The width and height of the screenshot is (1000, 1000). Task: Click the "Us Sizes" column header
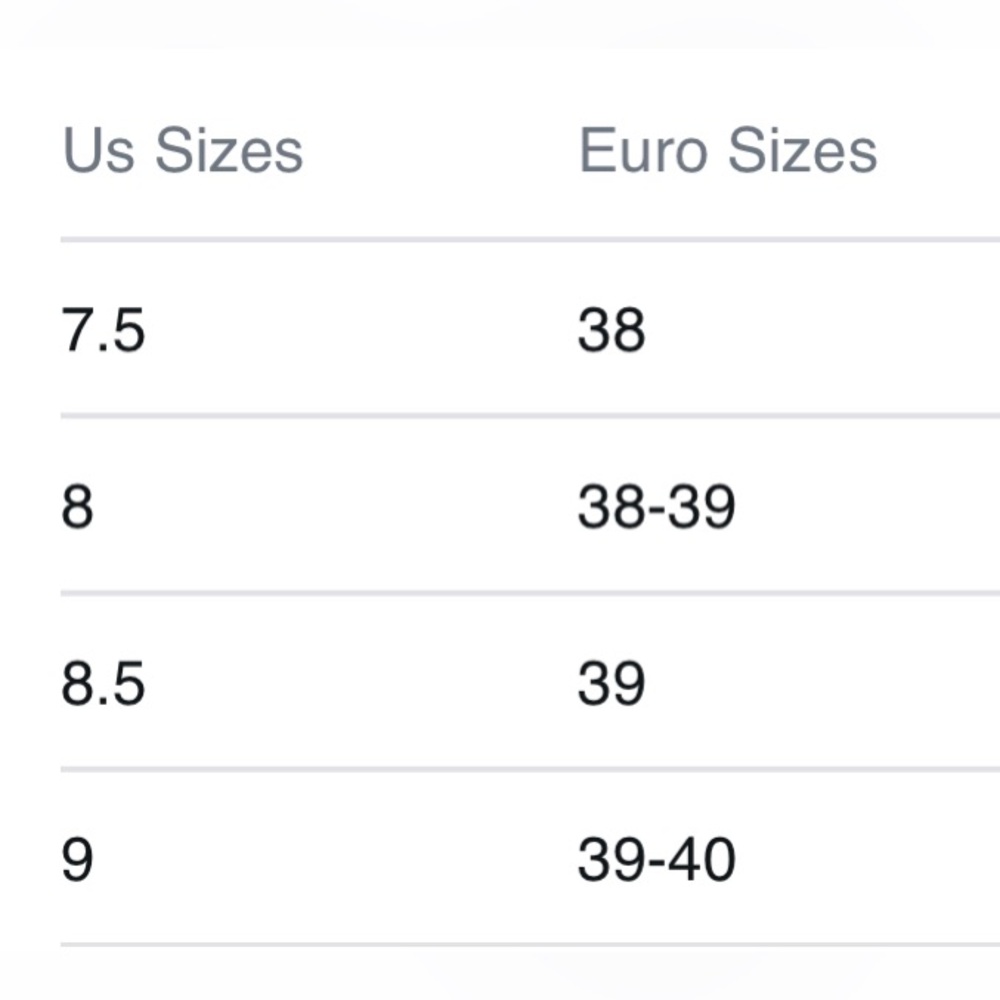pyautogui.click(x=182, y=152)
